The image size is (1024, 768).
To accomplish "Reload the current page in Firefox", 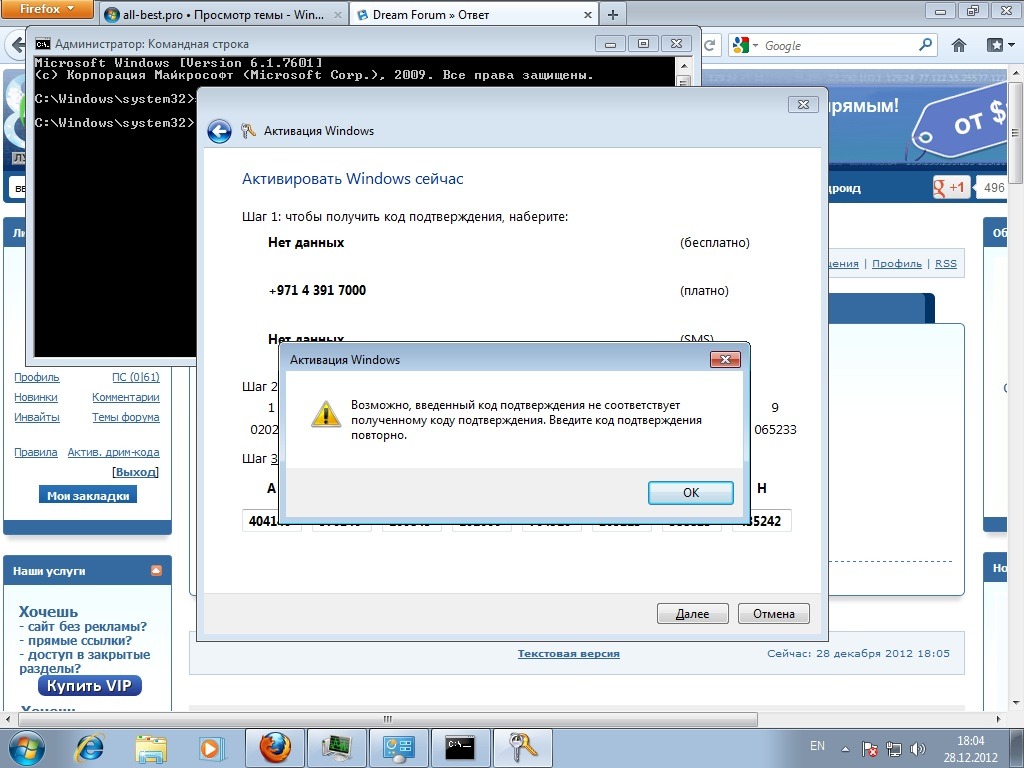I will point(710,45).
